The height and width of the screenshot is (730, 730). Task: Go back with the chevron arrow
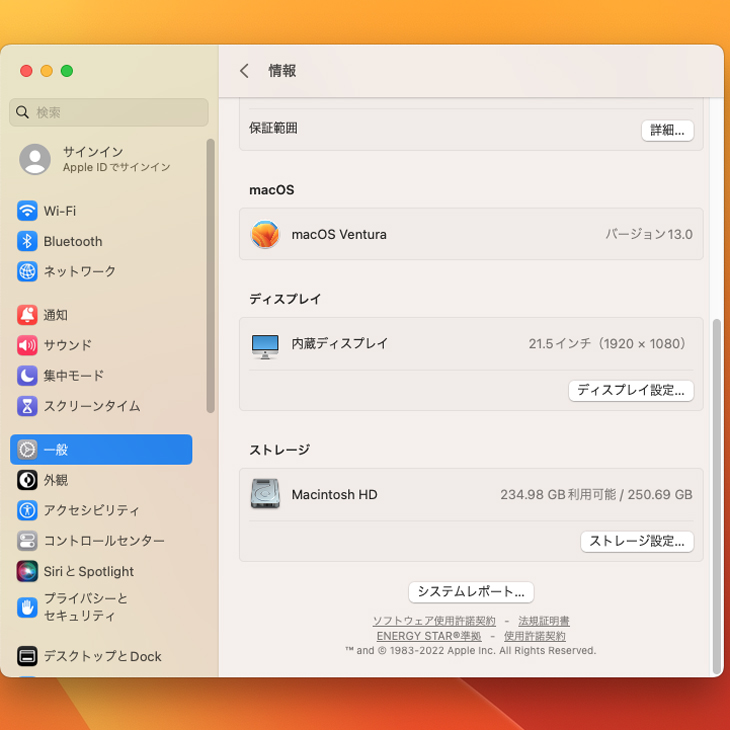coord(244,71)
